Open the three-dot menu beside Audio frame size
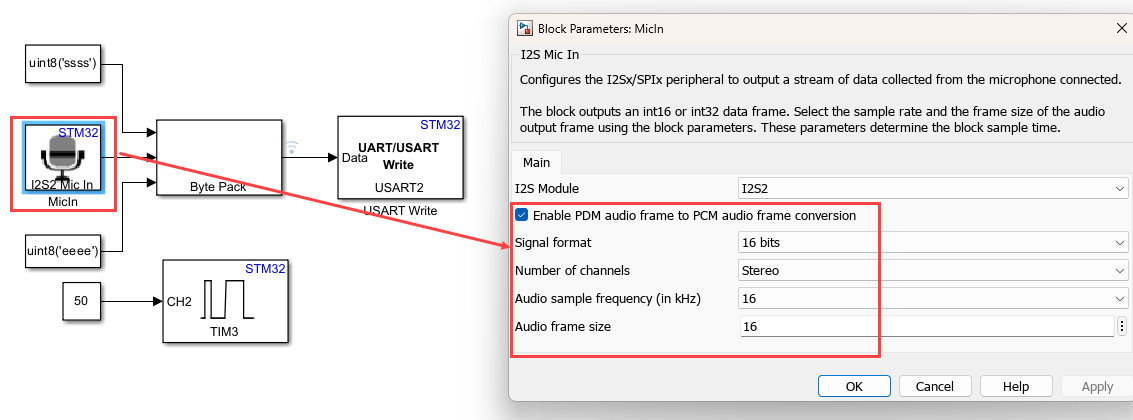 click(1122, 326)
